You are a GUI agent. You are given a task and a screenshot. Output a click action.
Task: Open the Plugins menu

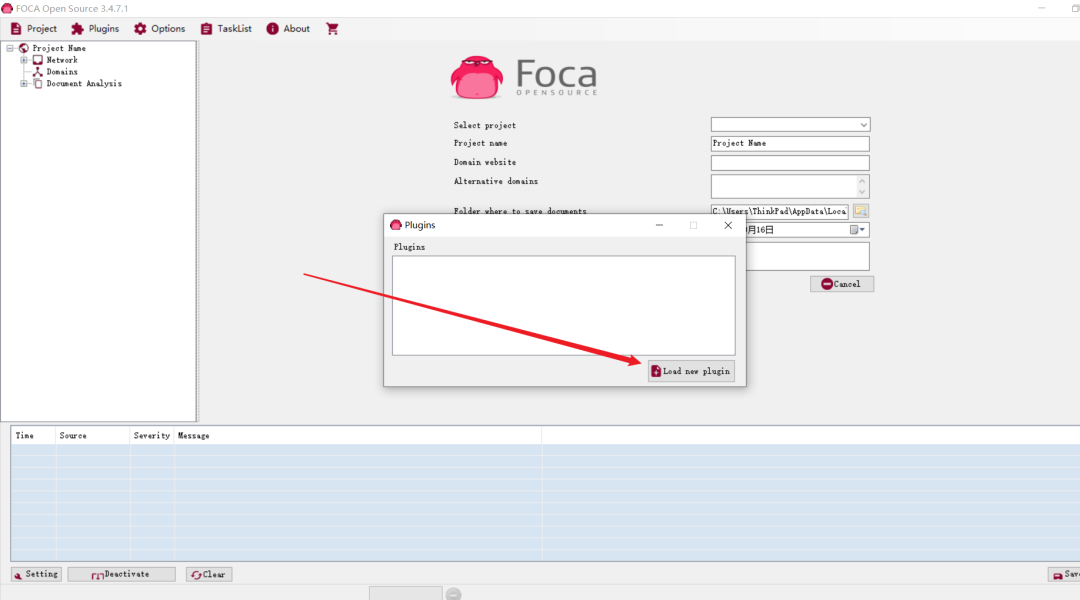click(95, 29)
